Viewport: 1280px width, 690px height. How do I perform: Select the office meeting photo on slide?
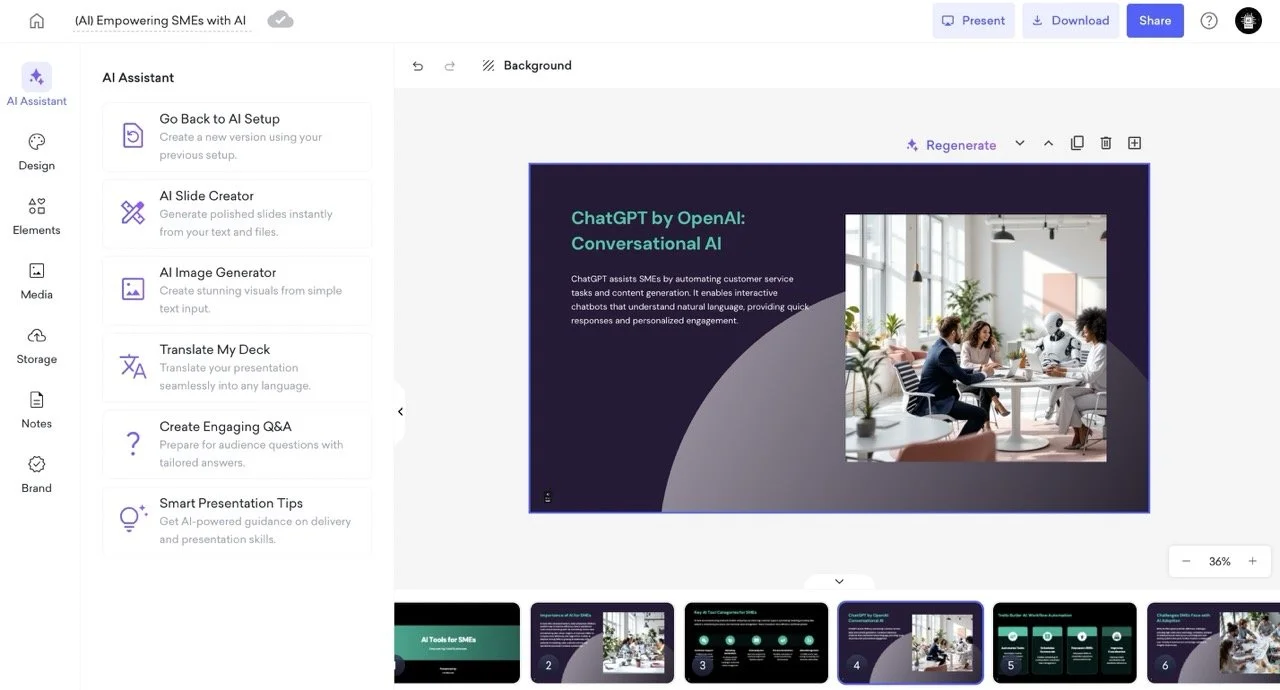(x=976, y=338)
